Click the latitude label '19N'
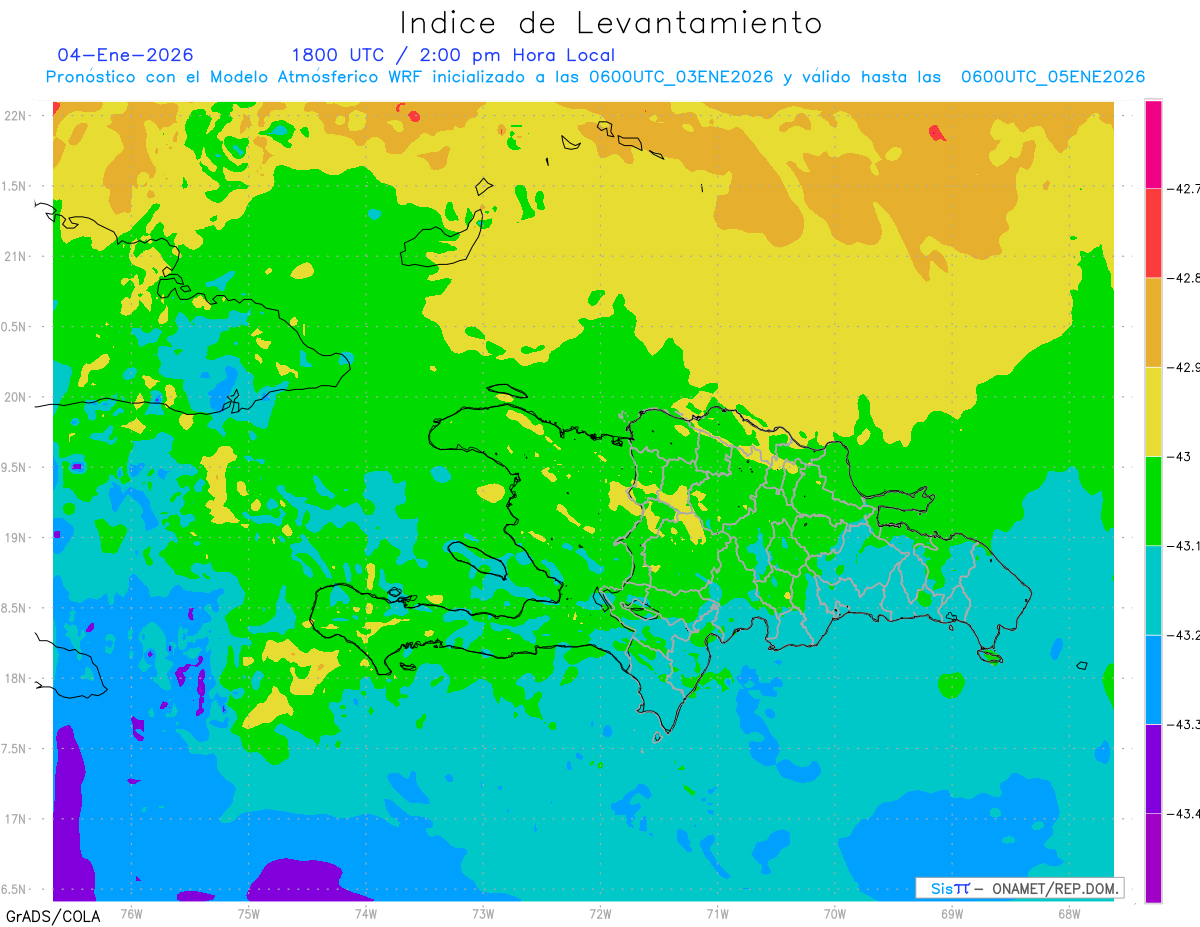The width and height of the screenshot is (1200, 927). pos(17,537)
